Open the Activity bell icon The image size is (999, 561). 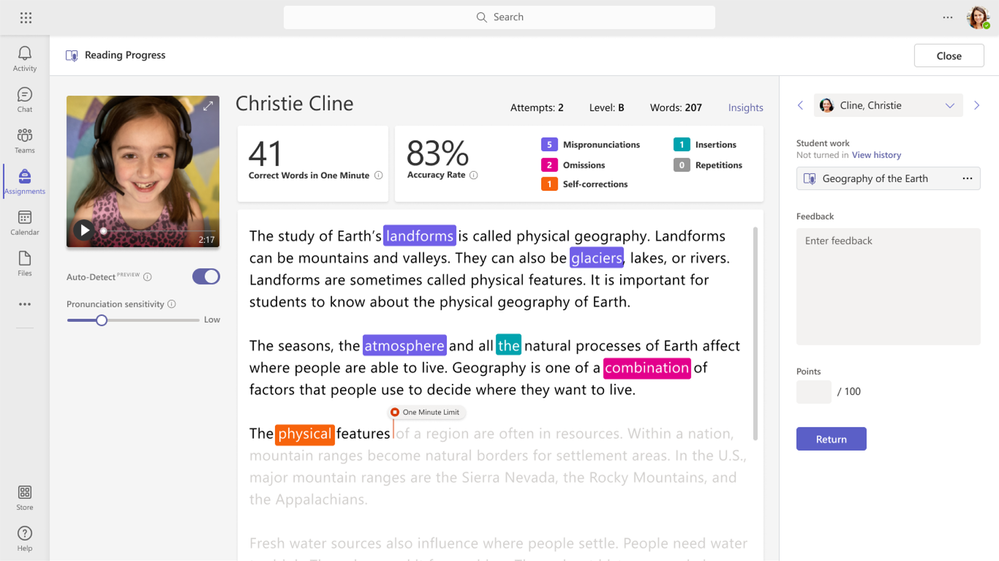(25, 53)
